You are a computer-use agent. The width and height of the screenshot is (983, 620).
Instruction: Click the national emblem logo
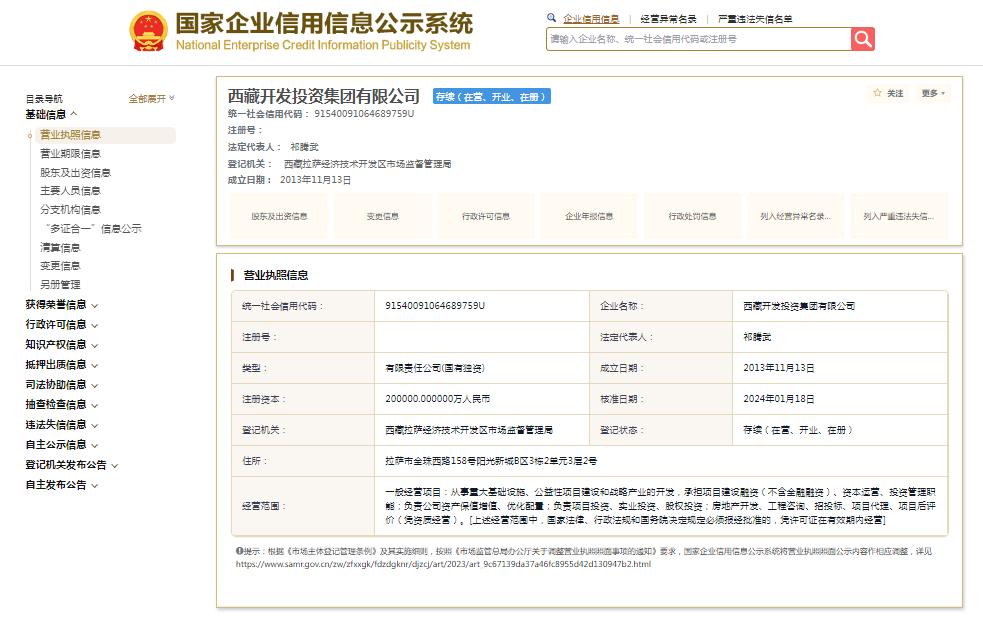click(148, 32)
